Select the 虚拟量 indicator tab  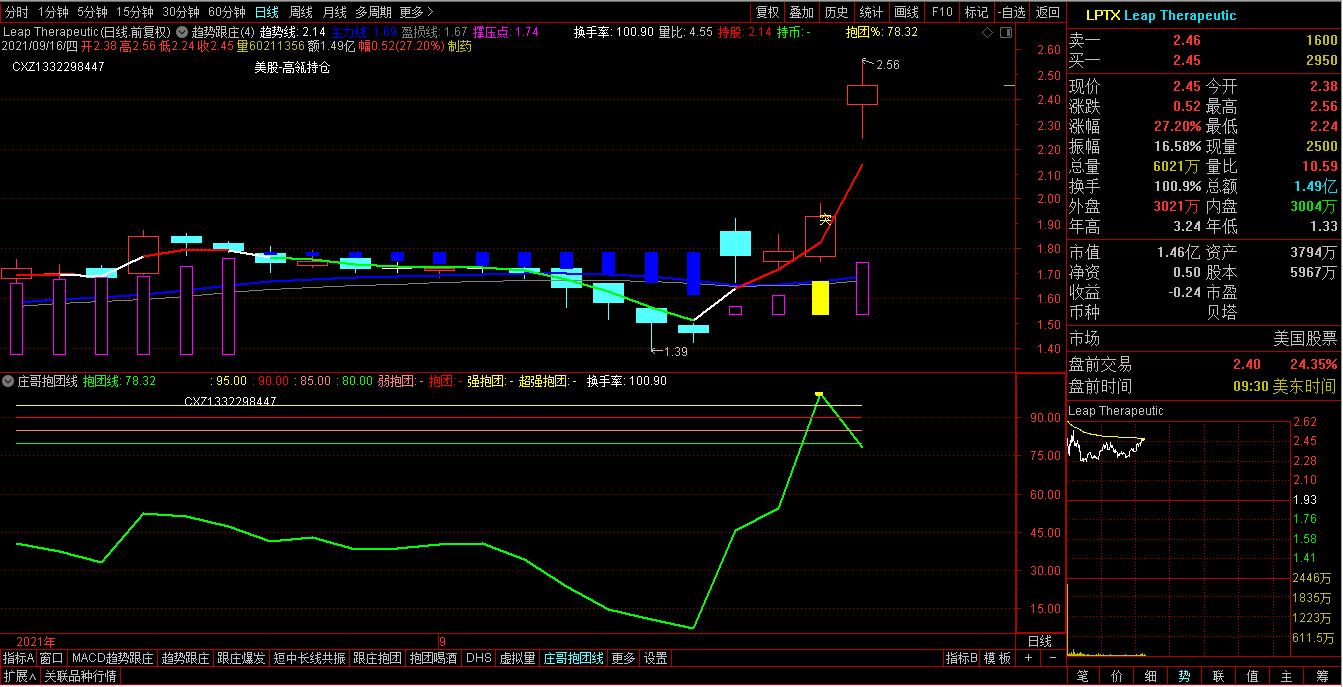point(518,658)
